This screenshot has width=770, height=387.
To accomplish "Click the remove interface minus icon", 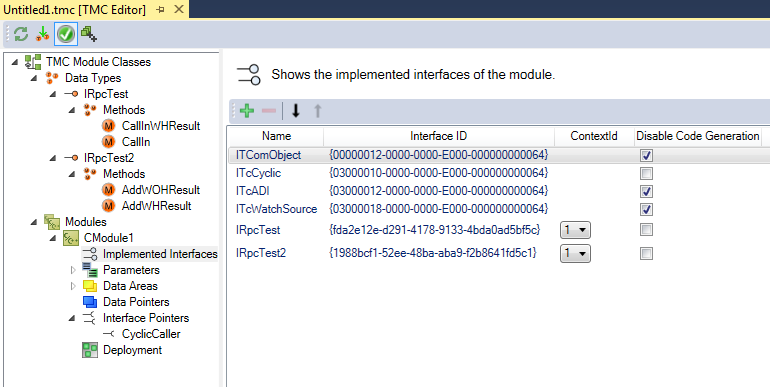I will tap(269, 111).
